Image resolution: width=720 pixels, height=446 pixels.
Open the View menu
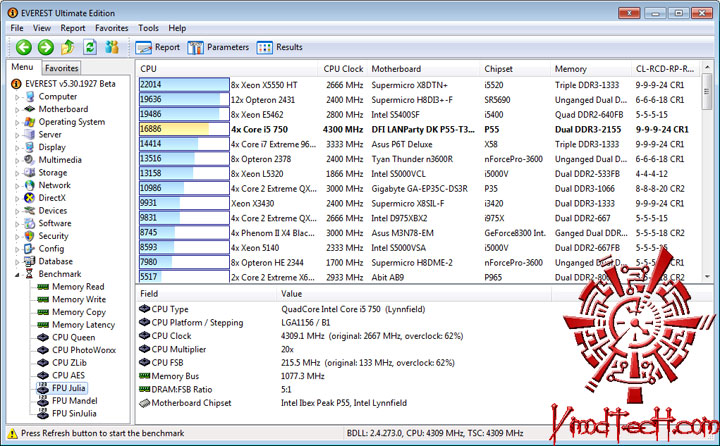pyautogui.click(x=42, y=28)
